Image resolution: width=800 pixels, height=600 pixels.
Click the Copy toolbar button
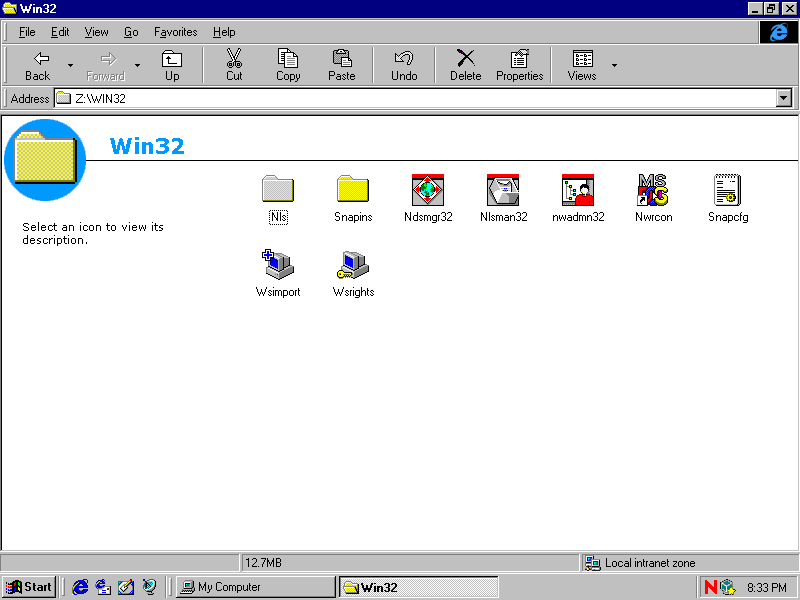pyautogui.click(x=288, y=65)
